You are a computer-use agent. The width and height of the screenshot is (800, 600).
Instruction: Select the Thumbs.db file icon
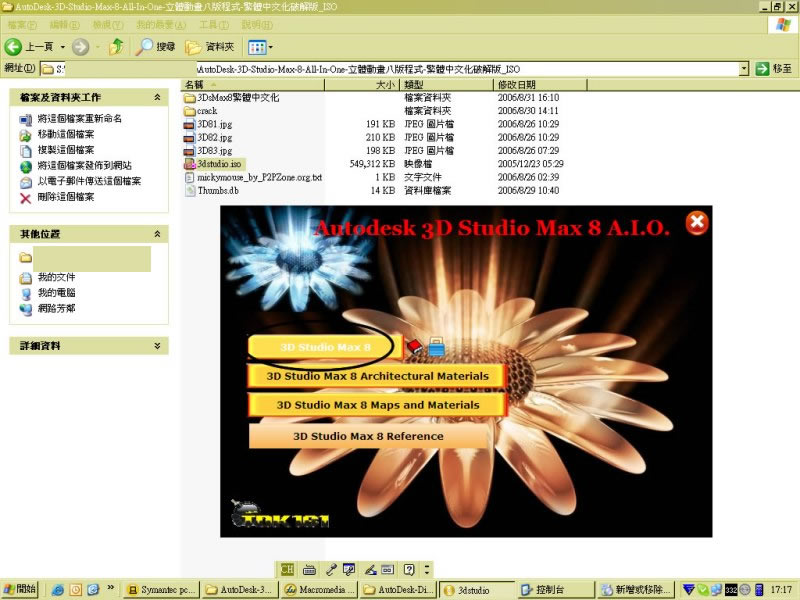tap(190, 190)
